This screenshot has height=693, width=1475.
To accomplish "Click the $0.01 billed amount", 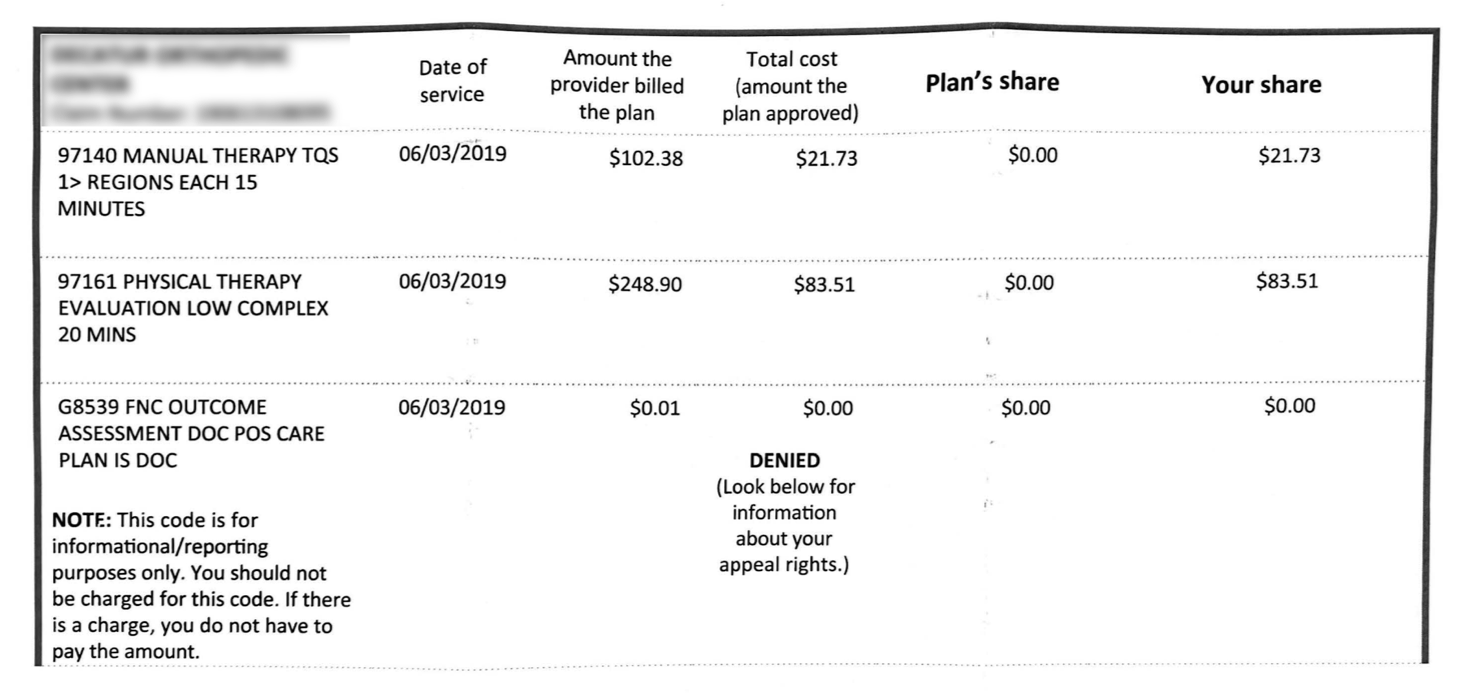I will pos(654,408).
